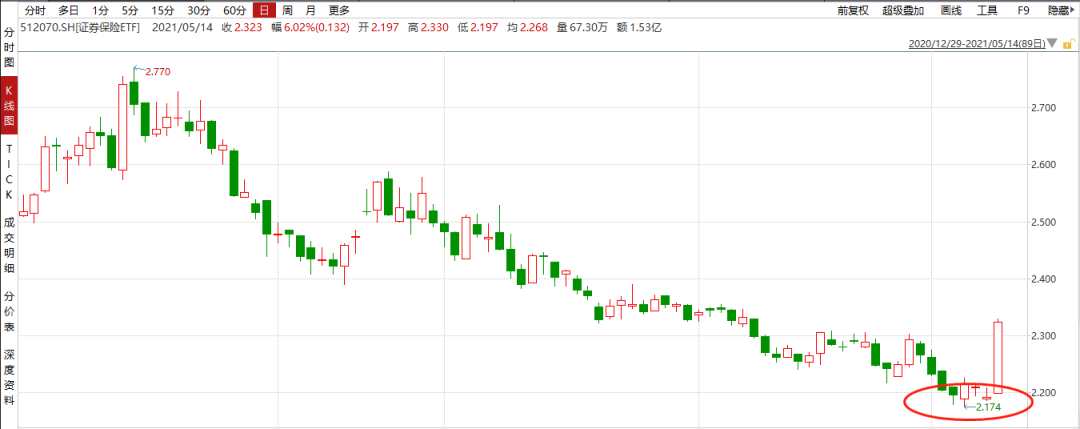The height and width of the screenshot is (429, 1080).
Task: Select the 1分 minute period tab
Action: click(x=100, y=10)
